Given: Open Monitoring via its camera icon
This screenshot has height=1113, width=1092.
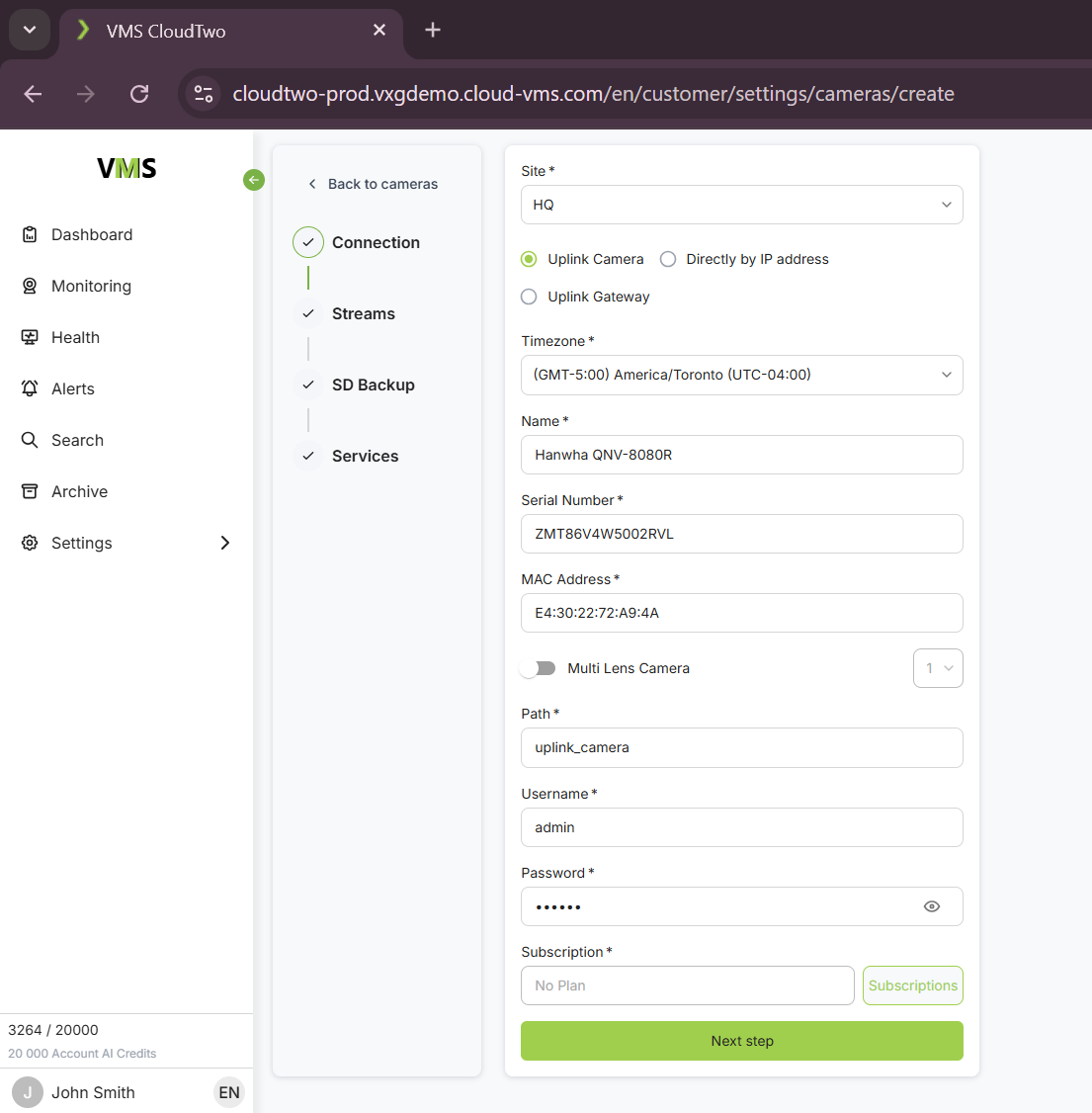Looking at the screenshot, I should click(x=30, y=286).
